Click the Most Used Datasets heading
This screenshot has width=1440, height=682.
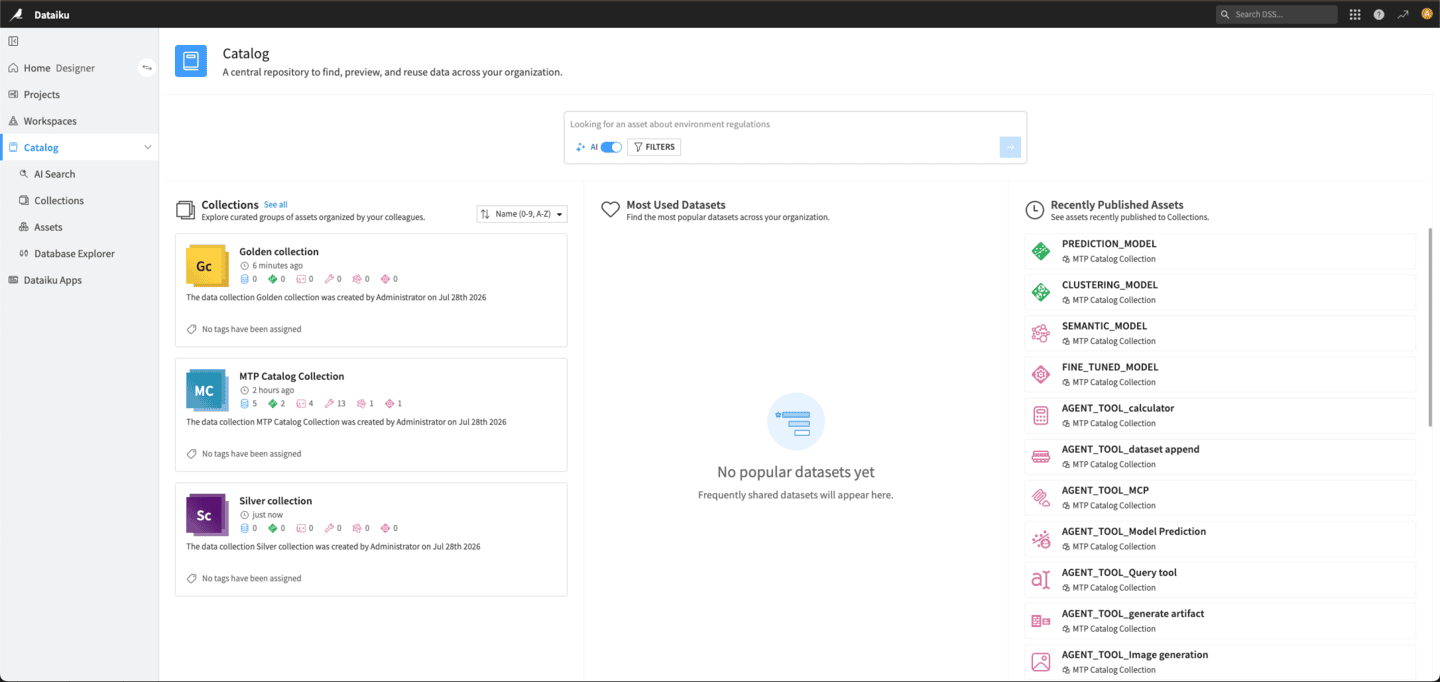pyautogui.click(x=676, y=205)
